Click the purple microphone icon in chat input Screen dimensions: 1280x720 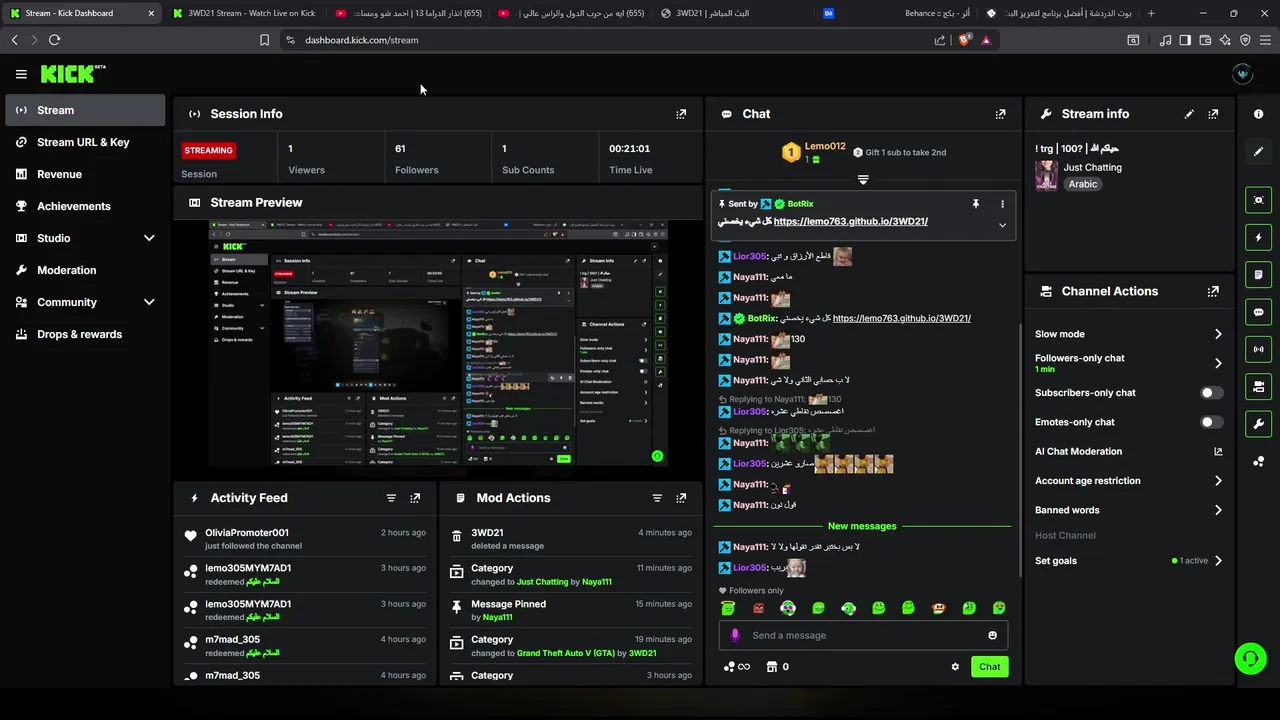click(735, 635)
